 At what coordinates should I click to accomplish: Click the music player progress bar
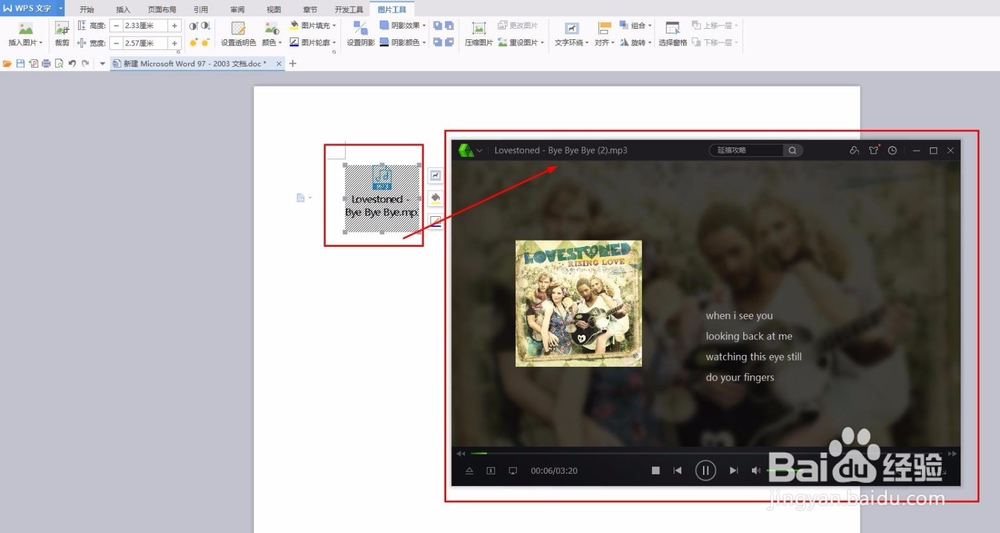tap(705, 453)
